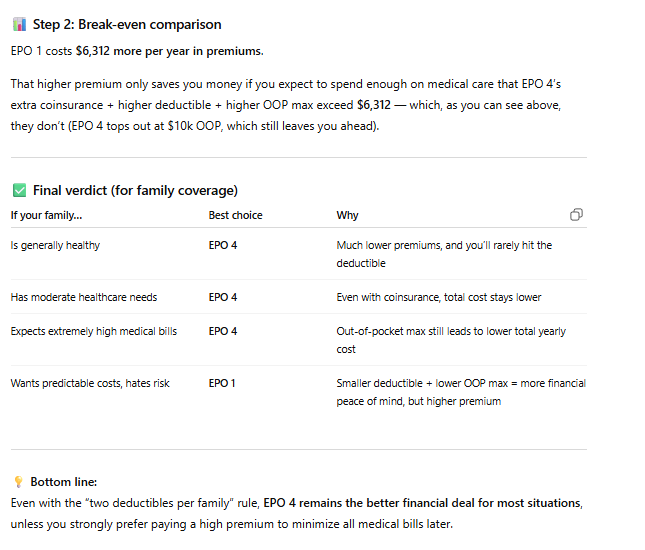Click the bold "$6,312 more per year" text
Screen dimensions: 645x550
click(x=169, y=51)
